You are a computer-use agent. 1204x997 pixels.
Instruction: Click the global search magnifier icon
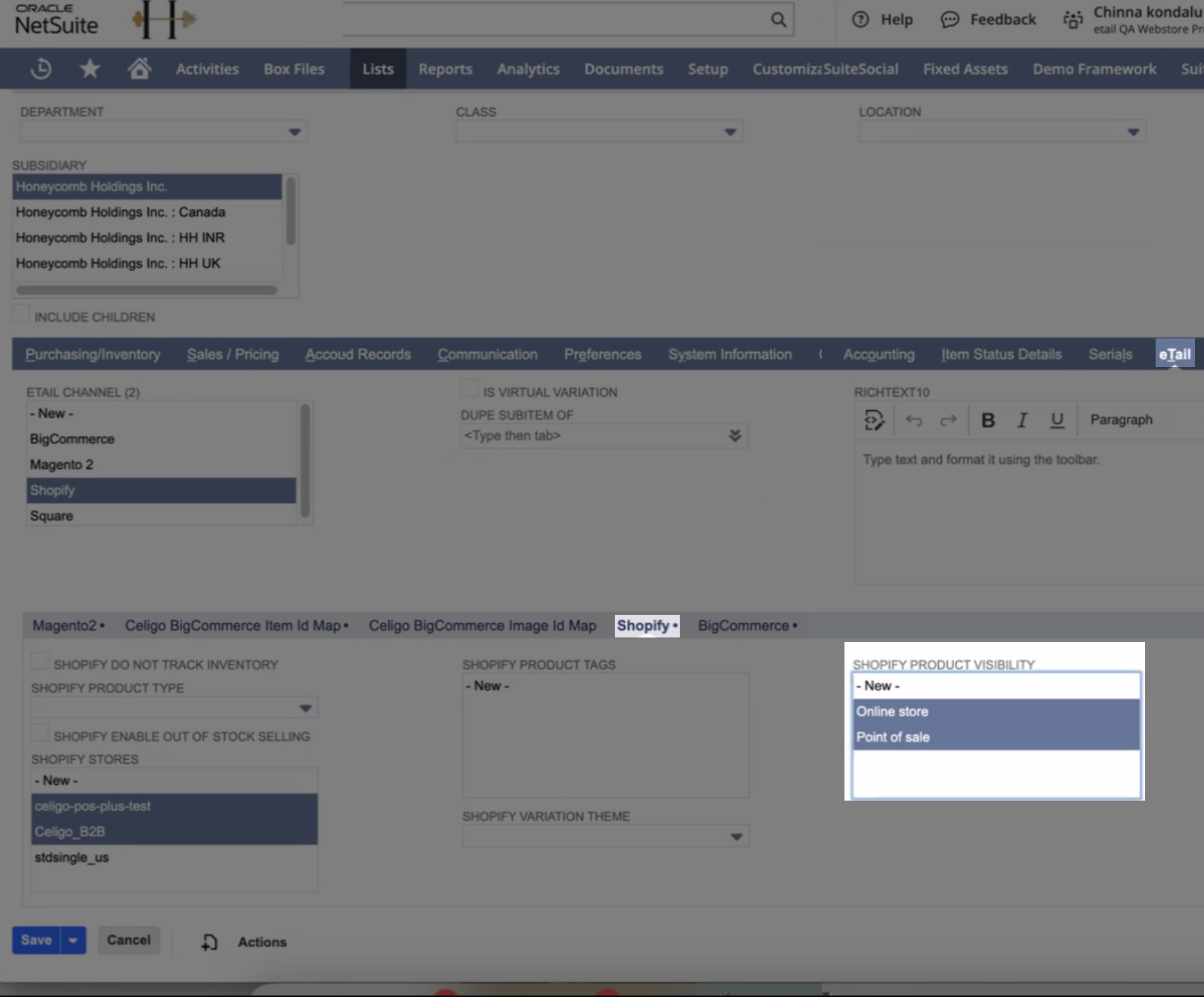(778, 20)
